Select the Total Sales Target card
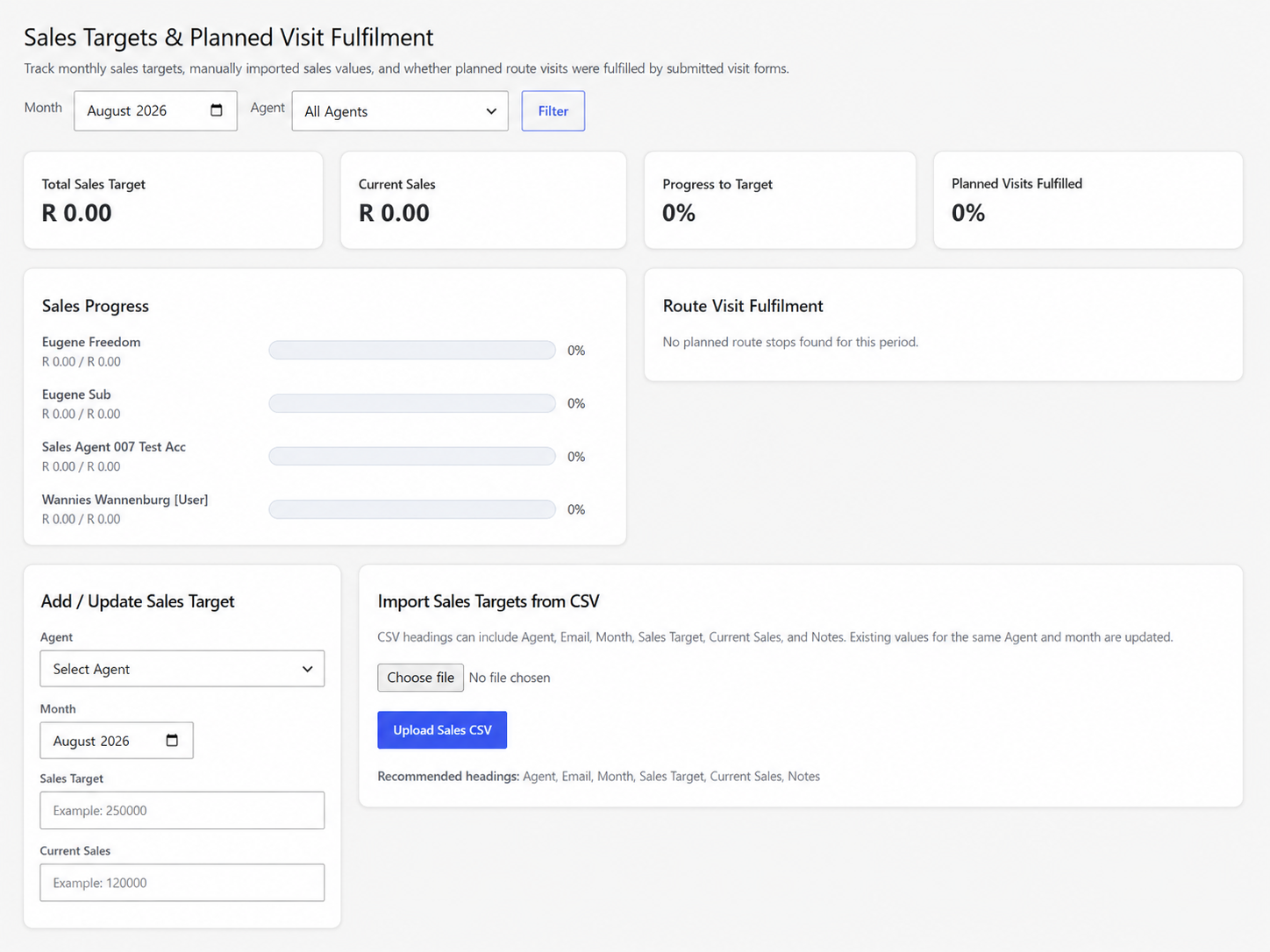 pos(174,201)
